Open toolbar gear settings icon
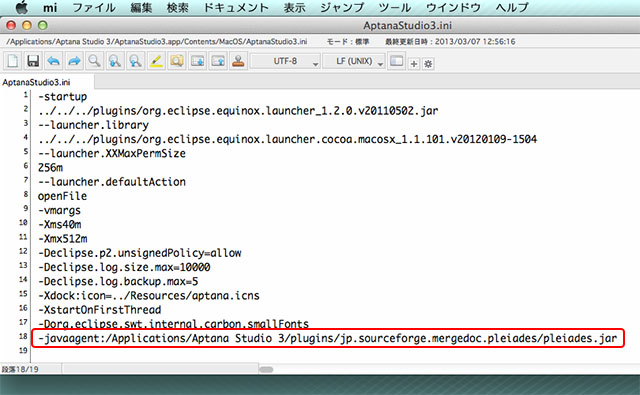 pyautogui.click(x=428, y=64)
